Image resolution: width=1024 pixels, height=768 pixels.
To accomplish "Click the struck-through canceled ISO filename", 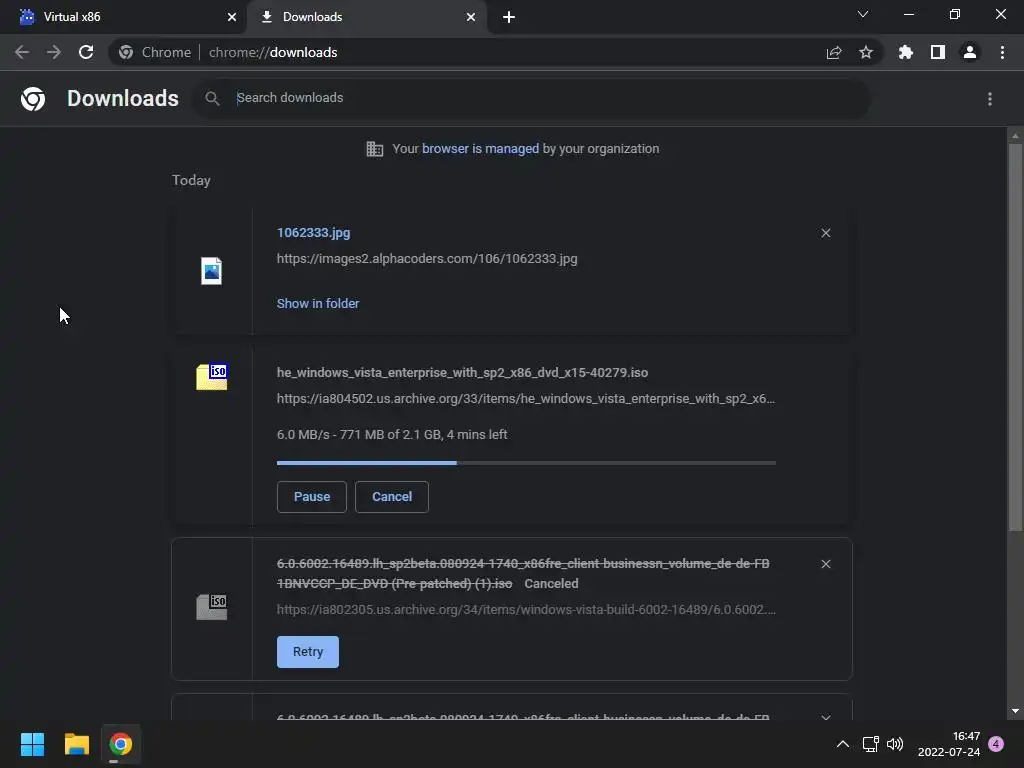I will pyautogui.click(x=523, y=573).
